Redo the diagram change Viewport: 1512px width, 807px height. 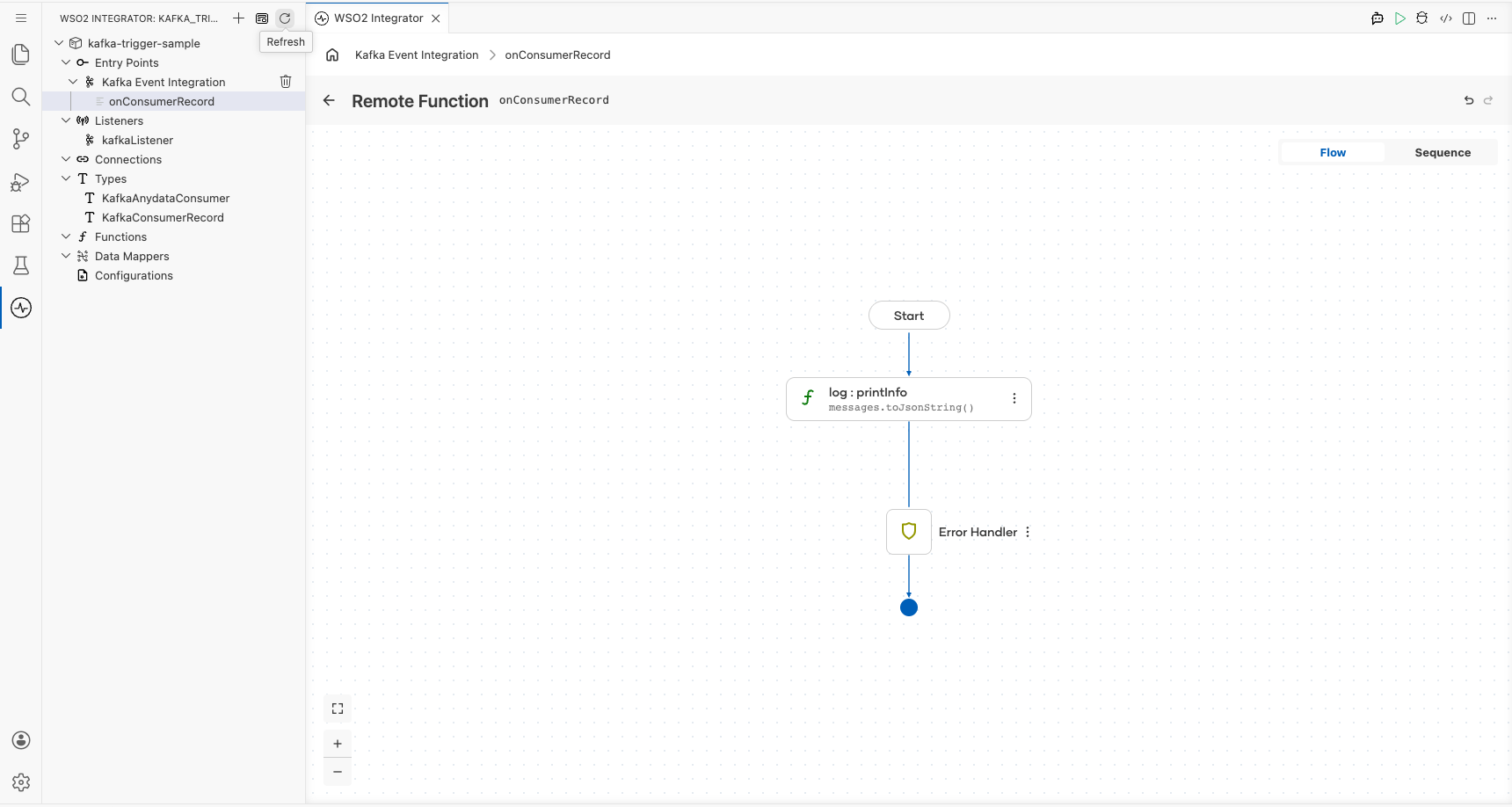1488,100
